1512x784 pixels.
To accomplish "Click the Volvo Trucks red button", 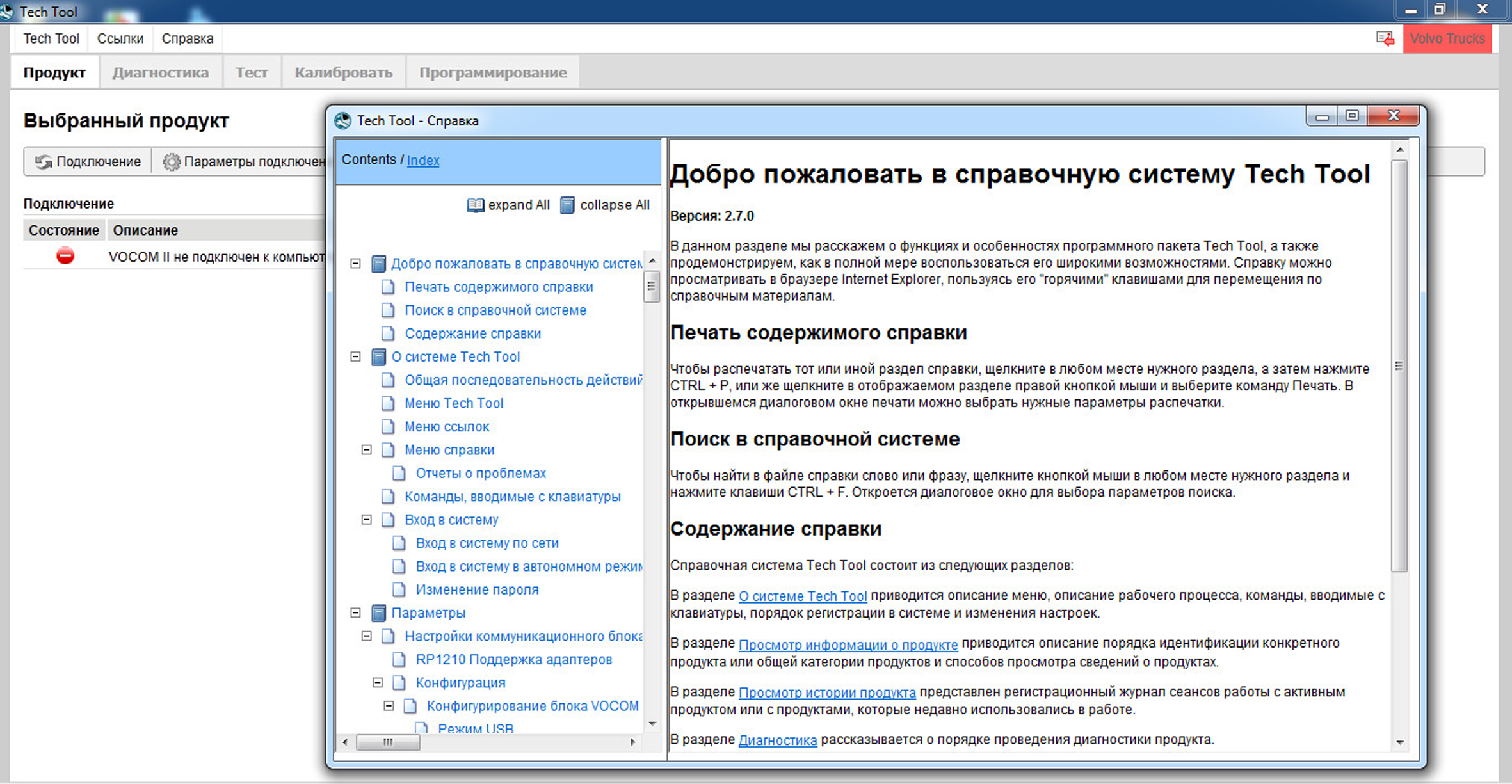I will tap(1447, 39).
